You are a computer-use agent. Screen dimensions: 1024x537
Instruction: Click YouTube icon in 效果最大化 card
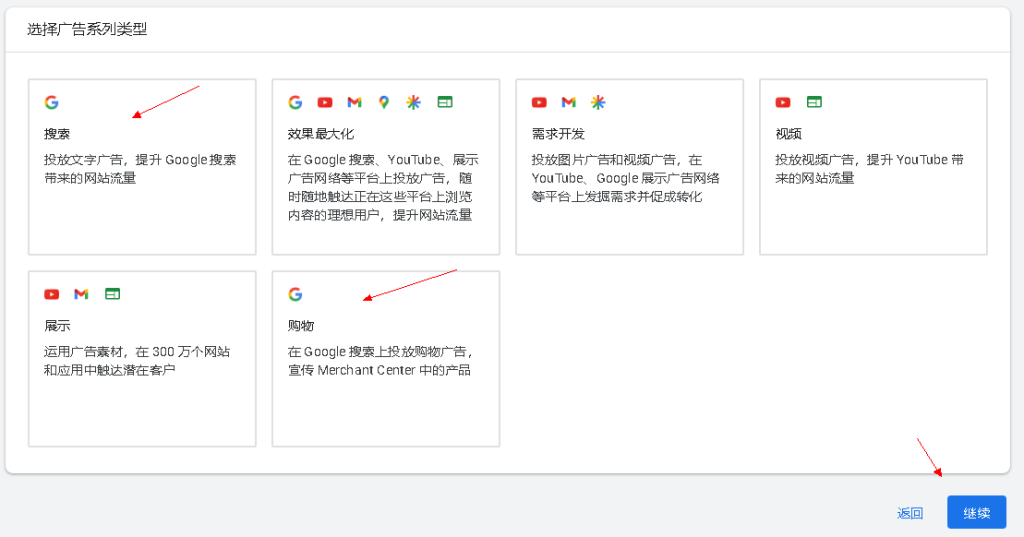click(x=325, y=102)
